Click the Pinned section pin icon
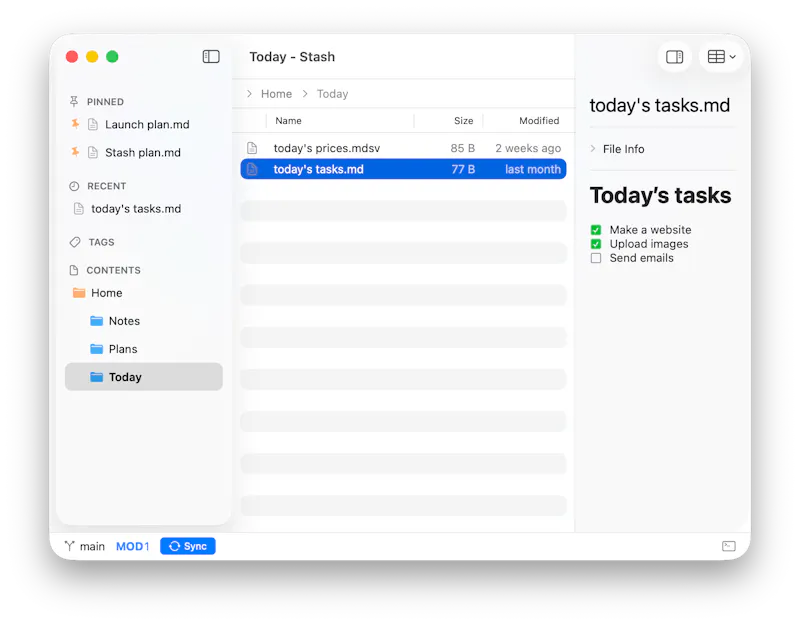This screenshot has height=625, width=800. (74, 102)
